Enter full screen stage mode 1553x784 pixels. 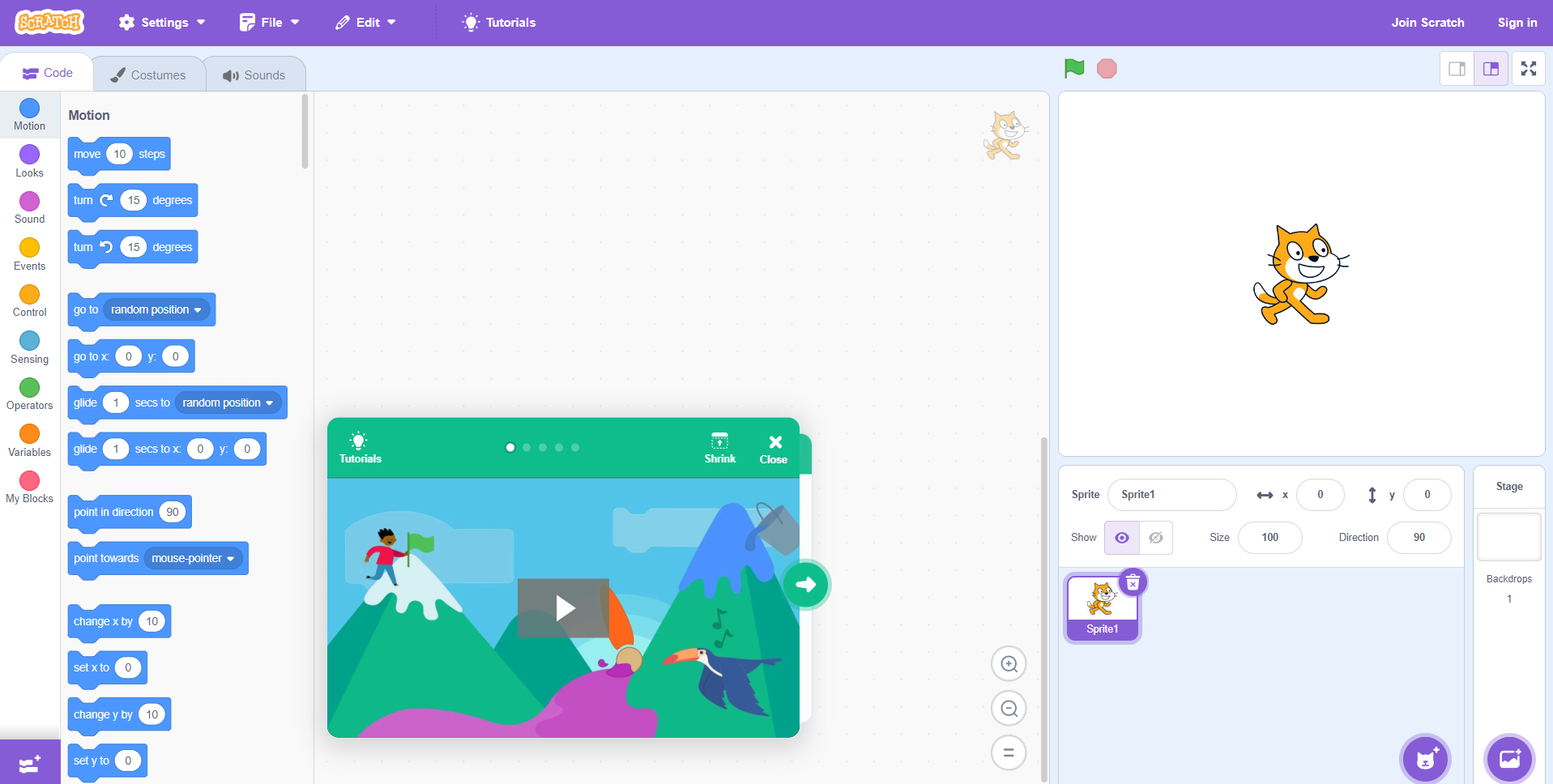[1529, 69]
